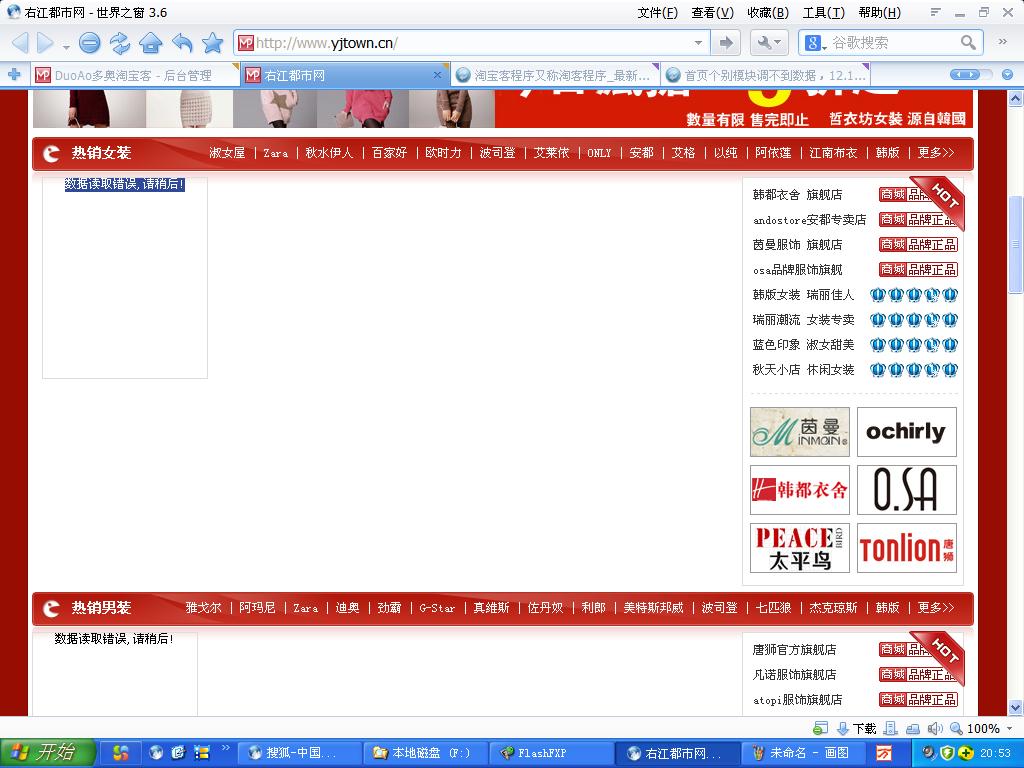Go to the home page icon
The width and height of the screenshot is (1024, 768).
click(x=151, y=43)
